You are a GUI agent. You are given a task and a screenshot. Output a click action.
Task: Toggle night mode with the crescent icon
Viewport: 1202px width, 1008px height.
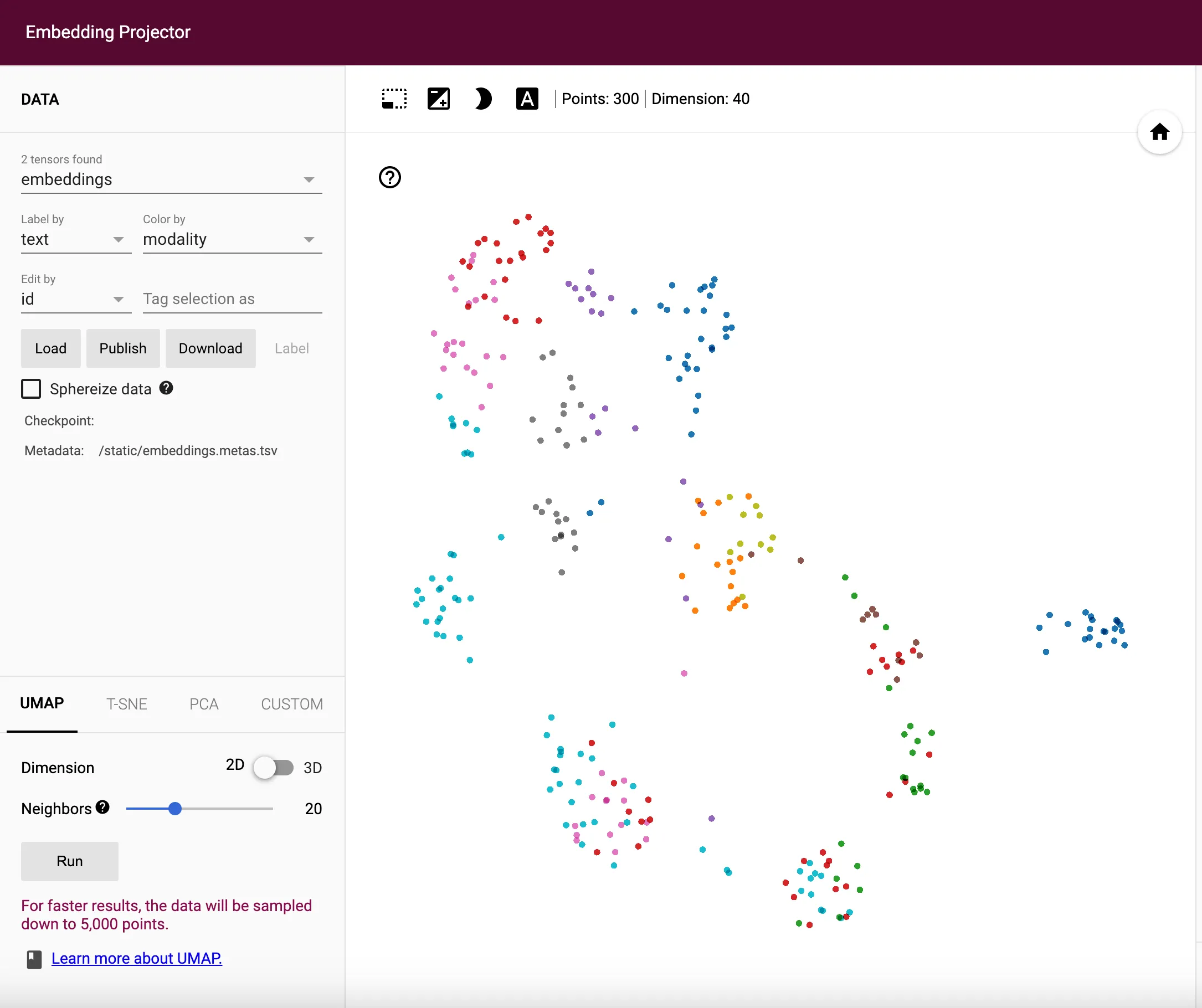(482, 99)
